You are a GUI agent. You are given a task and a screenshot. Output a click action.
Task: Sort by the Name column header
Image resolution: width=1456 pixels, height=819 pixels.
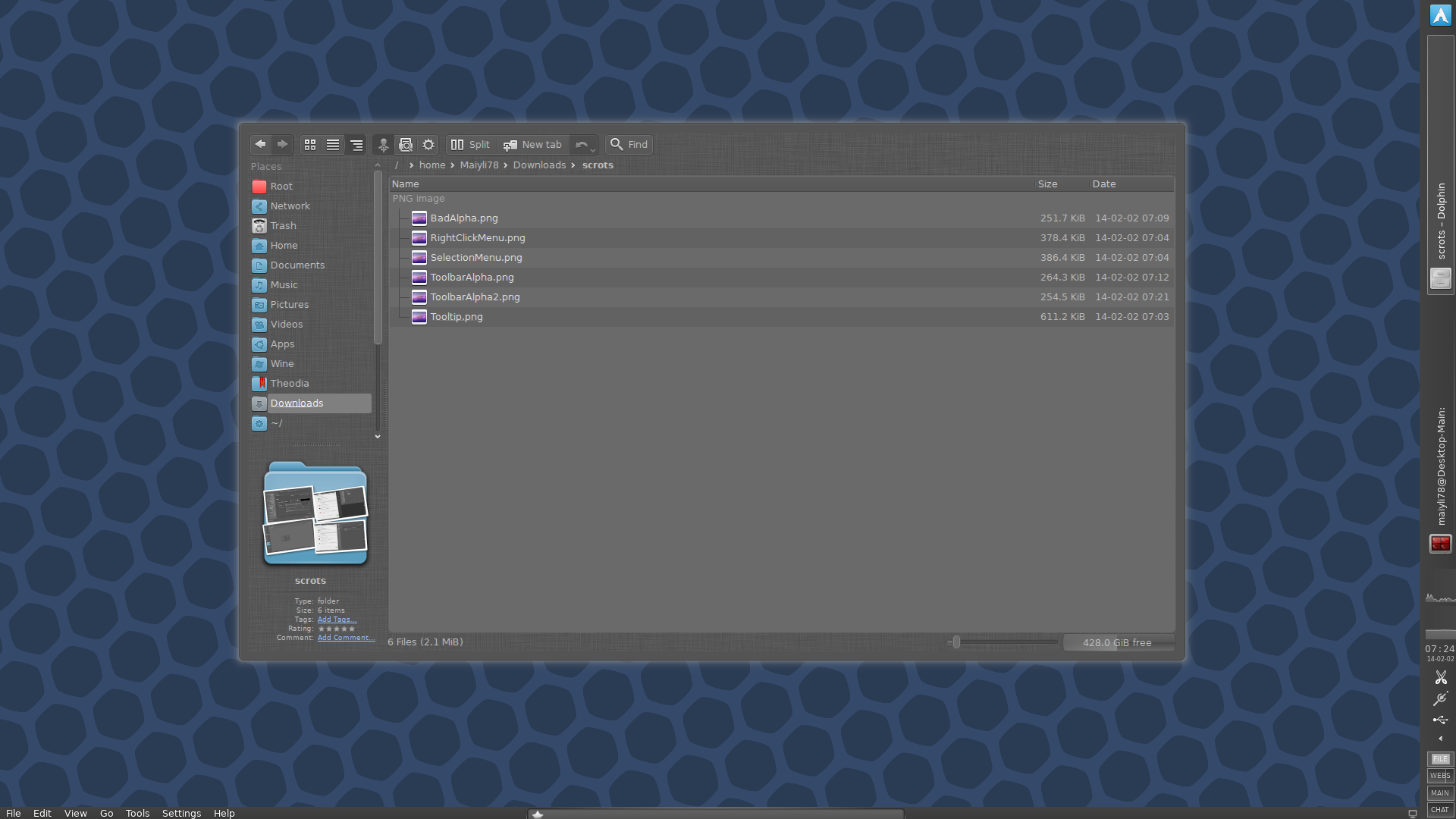711,184
